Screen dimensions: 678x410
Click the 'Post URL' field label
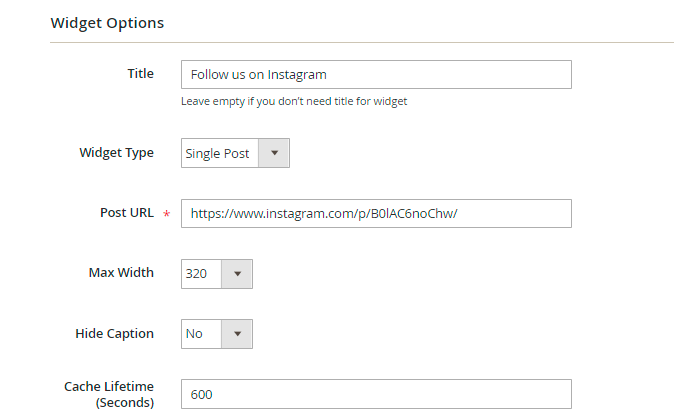click(126, 213)
